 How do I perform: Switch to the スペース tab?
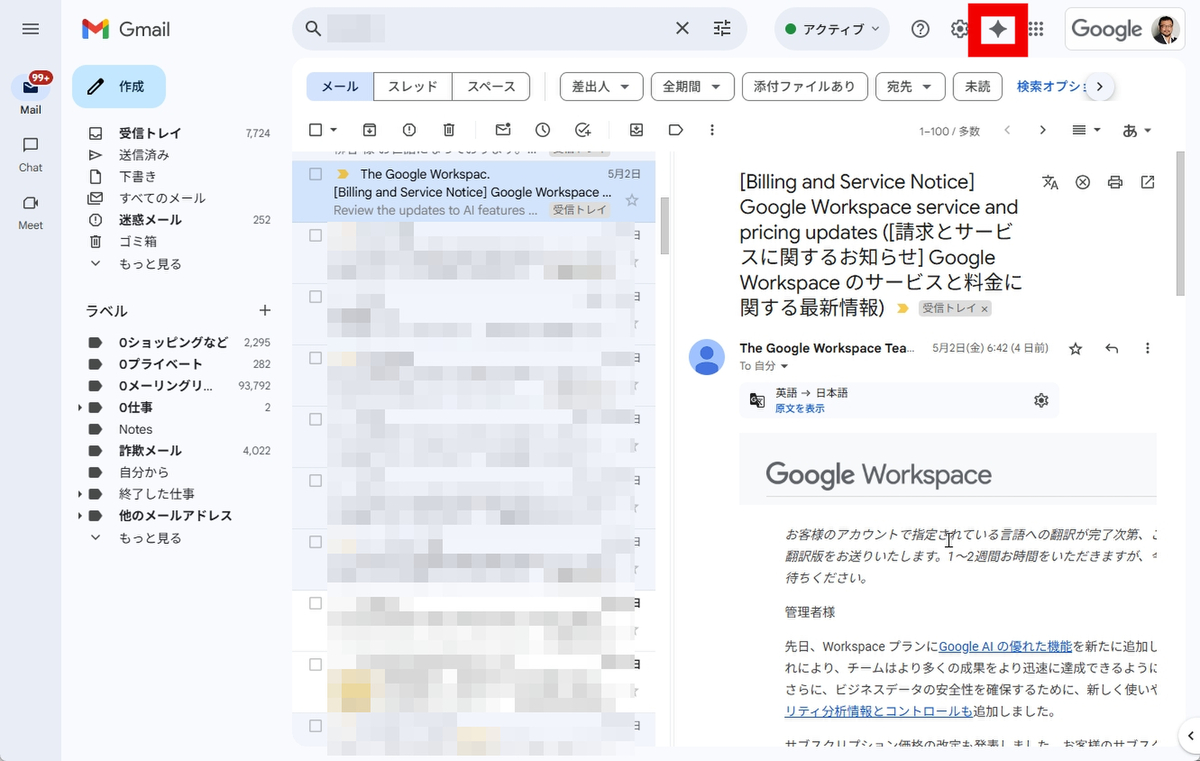(x=491, y=87)
